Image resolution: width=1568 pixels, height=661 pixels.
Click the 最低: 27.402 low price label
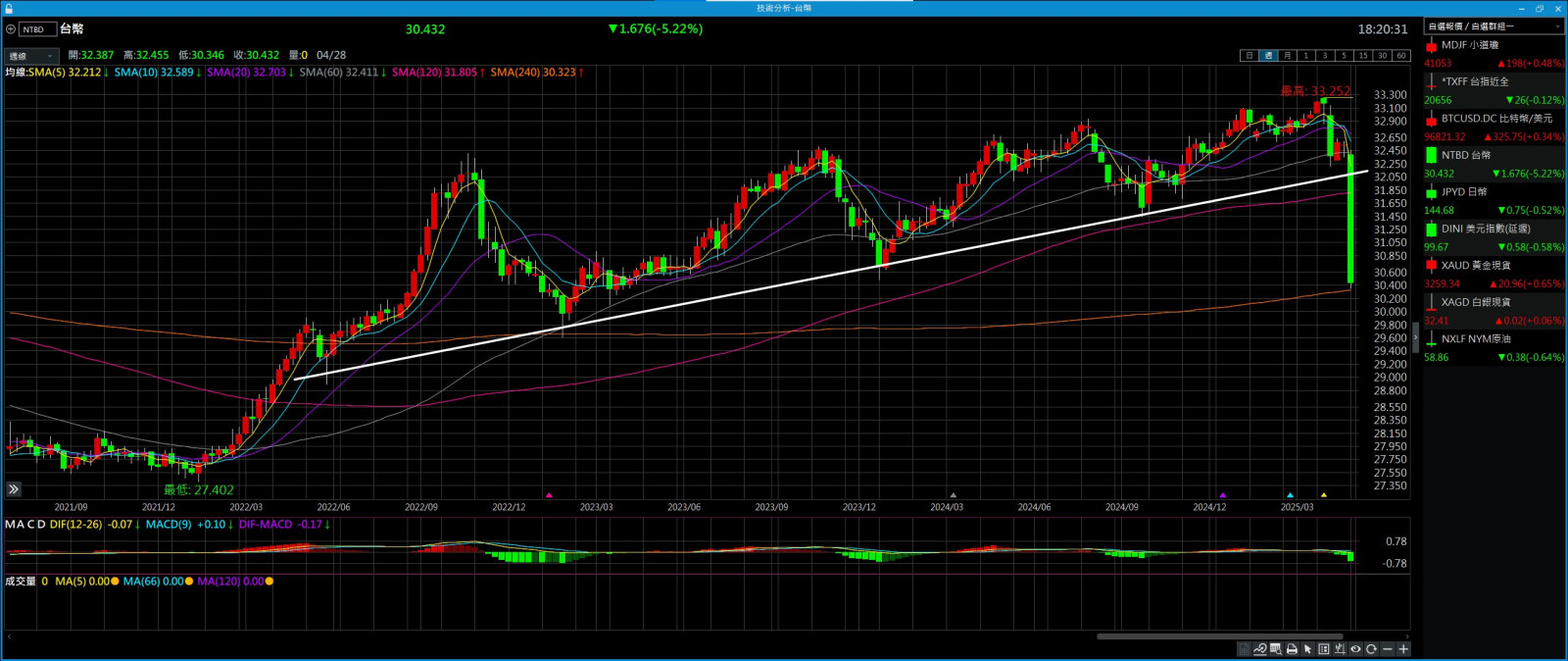[199, 490]
